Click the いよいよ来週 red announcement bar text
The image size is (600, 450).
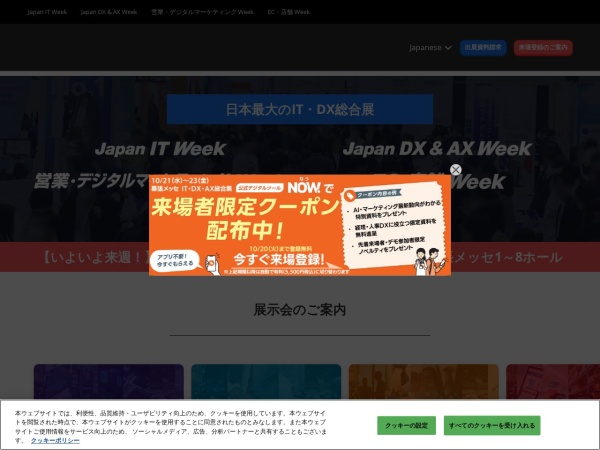tap(95, 257)
